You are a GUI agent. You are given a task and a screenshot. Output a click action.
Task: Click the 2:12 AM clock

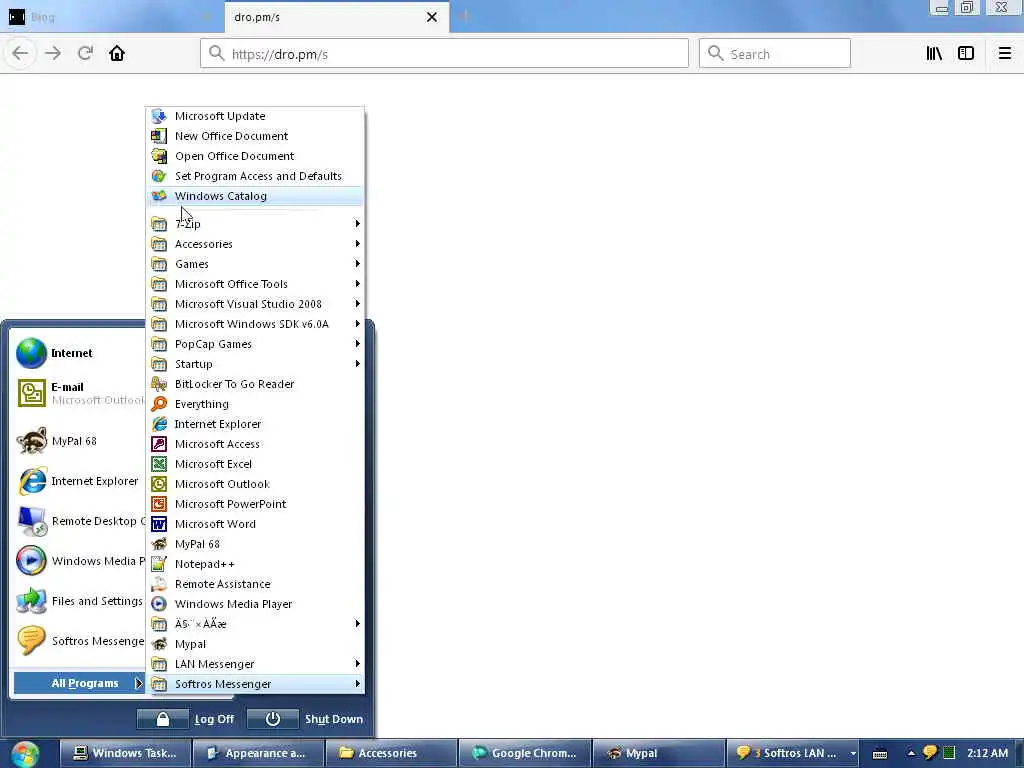987,753
